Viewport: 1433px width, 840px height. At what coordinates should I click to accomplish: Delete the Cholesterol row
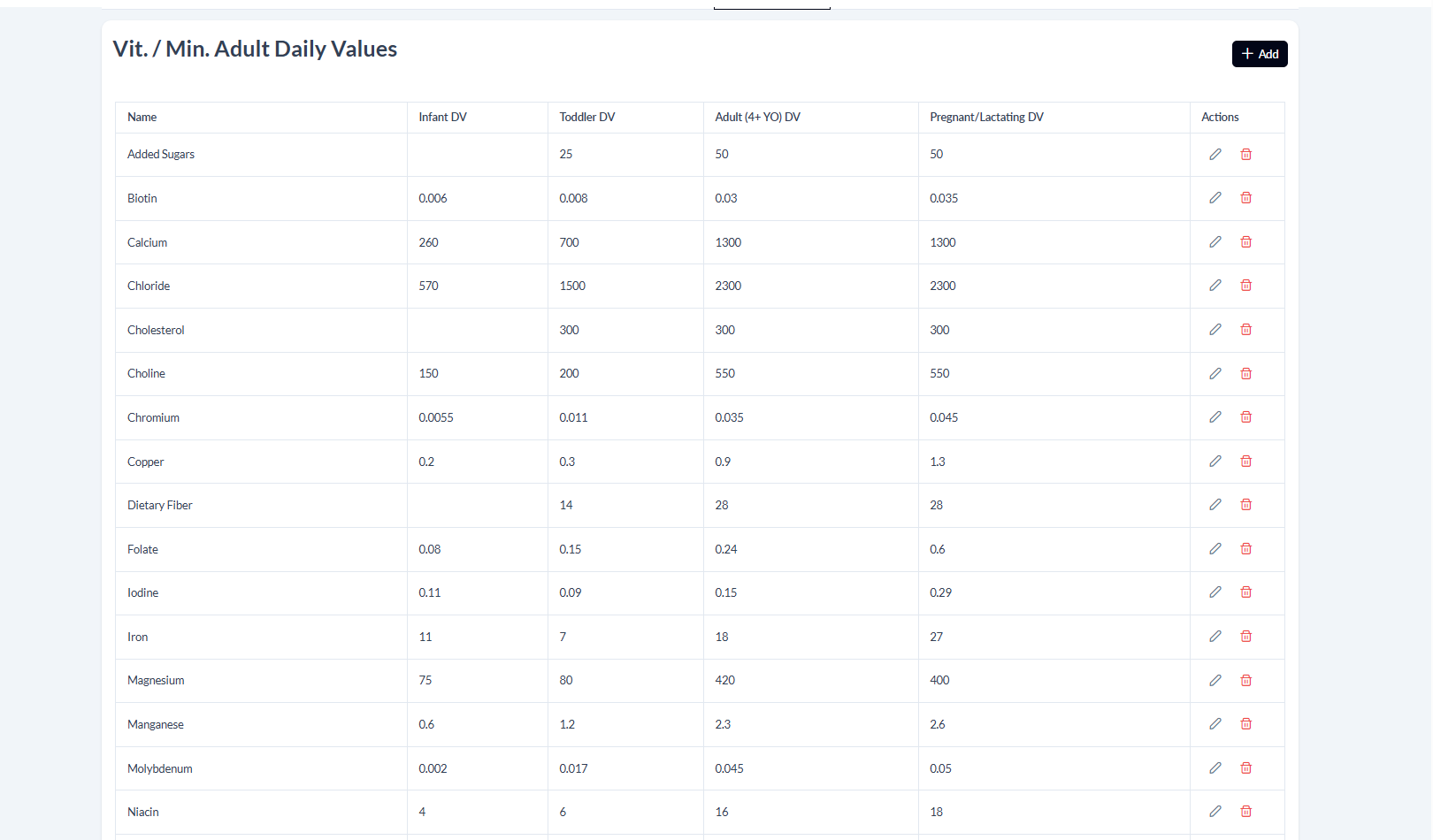[x=1246, y=330]
